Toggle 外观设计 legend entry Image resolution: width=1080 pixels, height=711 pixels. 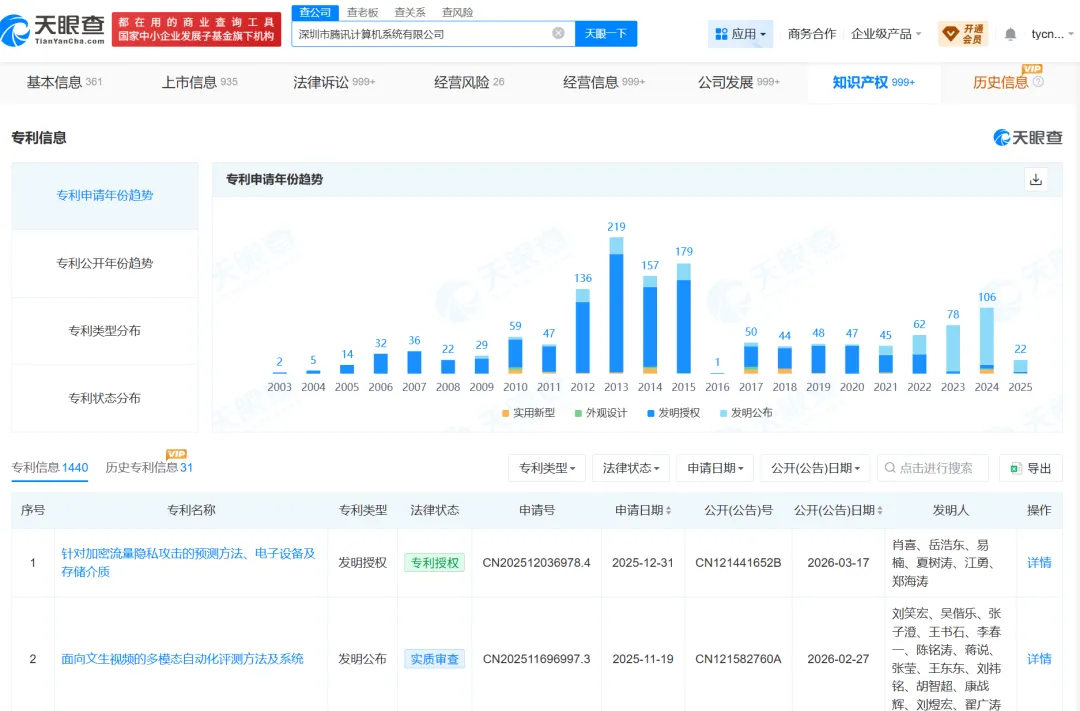(601, 413)
